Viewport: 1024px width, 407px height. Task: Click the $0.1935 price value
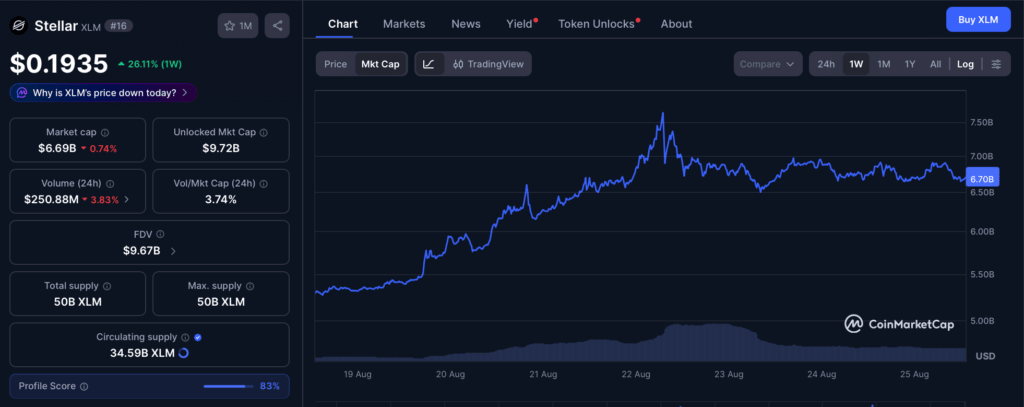tap(59, 64)
